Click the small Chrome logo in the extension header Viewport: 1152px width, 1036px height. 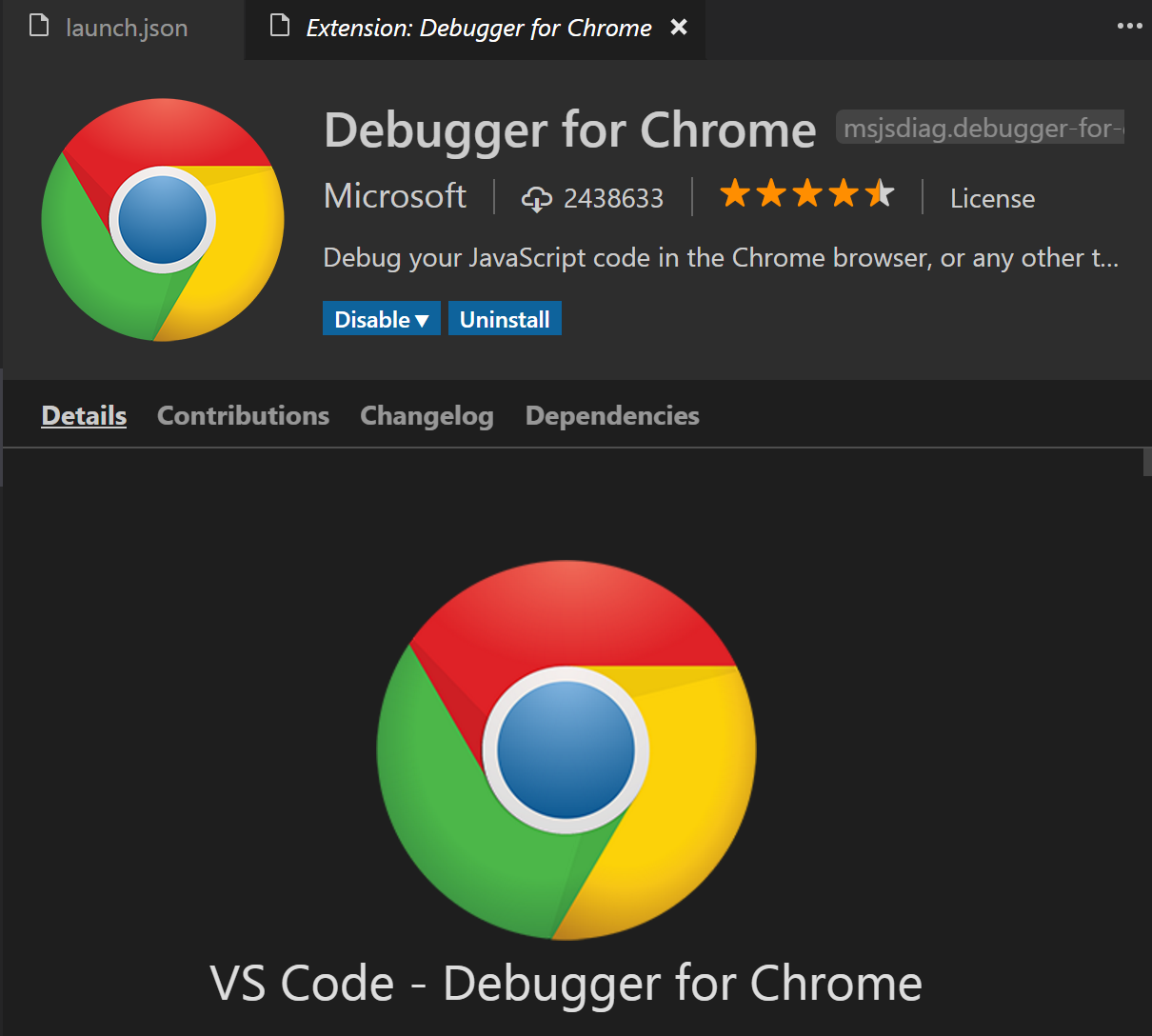163,220
